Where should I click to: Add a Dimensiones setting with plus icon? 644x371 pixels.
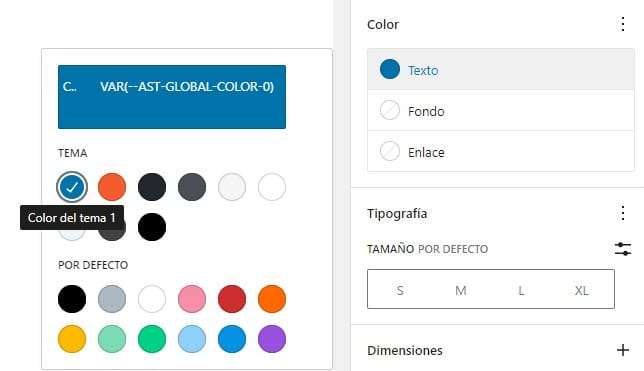click(623, 350)
